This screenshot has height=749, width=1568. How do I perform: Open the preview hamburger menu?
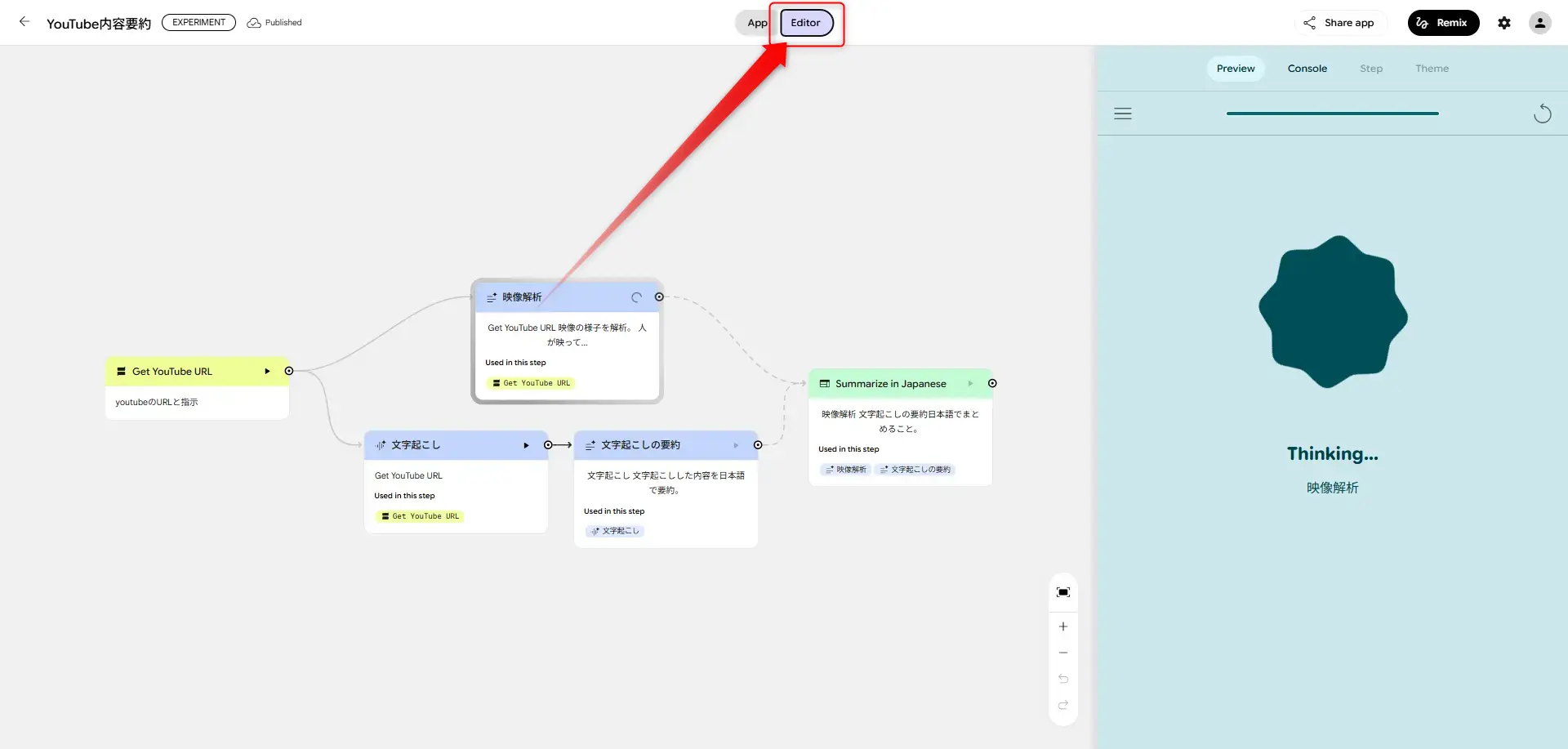click(x=1123, y=114)
